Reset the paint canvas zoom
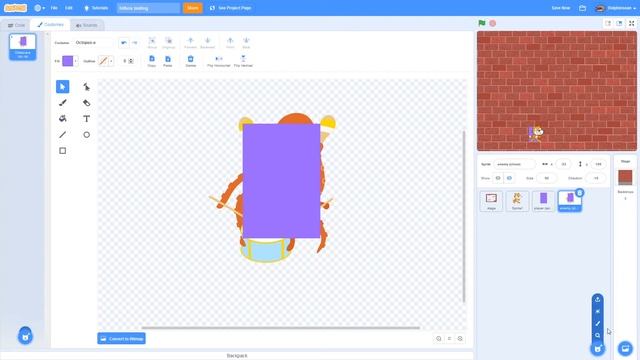The image size is (640, 360). click(x=449, y=338)
